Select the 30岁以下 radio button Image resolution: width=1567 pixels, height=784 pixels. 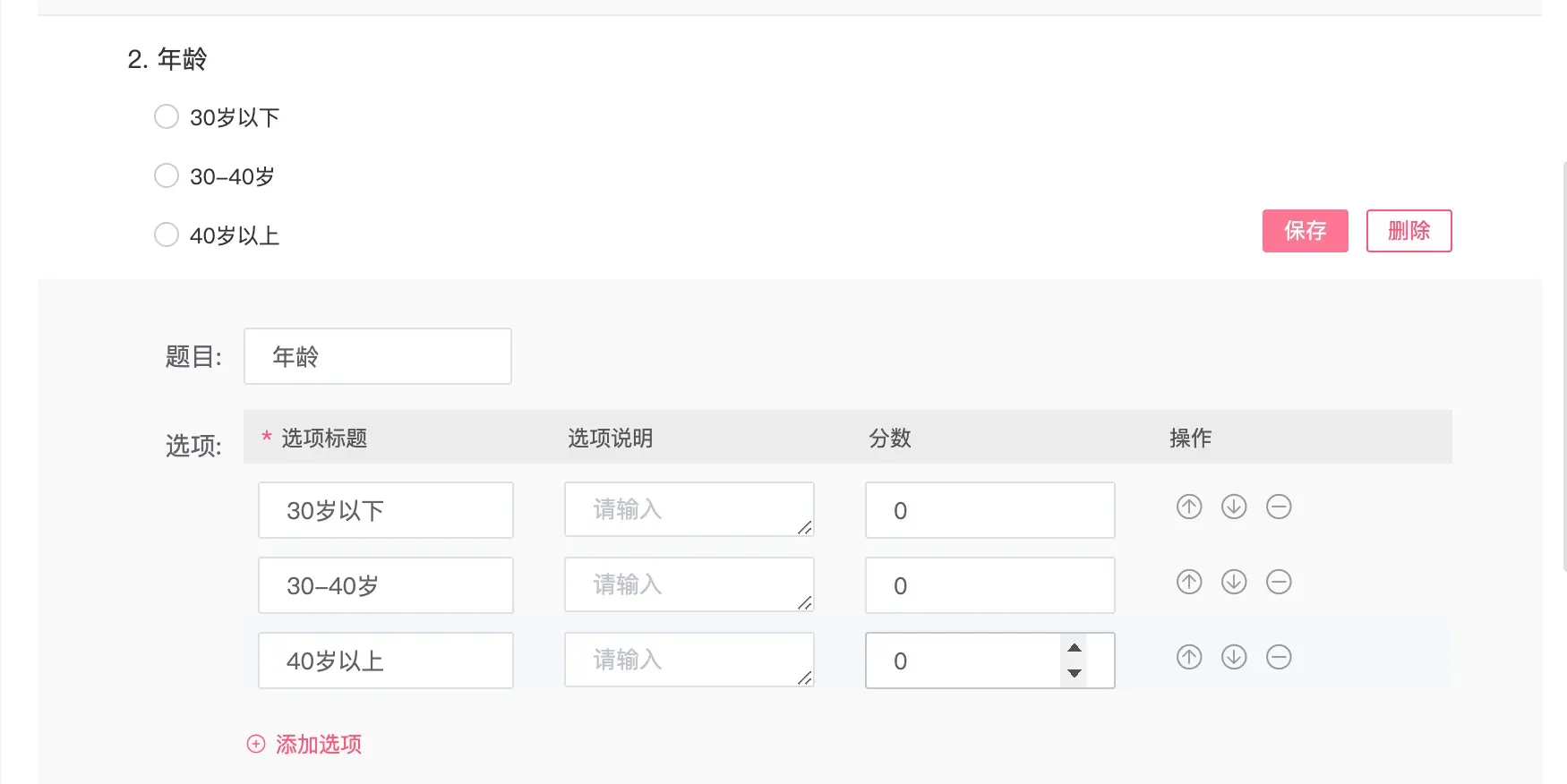pos(167,117)
